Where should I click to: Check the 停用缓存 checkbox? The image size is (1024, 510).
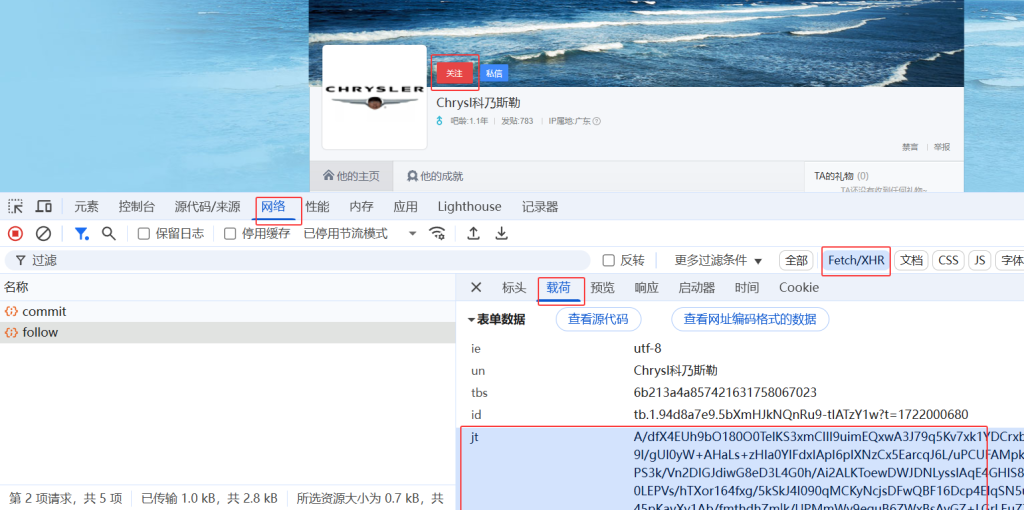point(230,234)
